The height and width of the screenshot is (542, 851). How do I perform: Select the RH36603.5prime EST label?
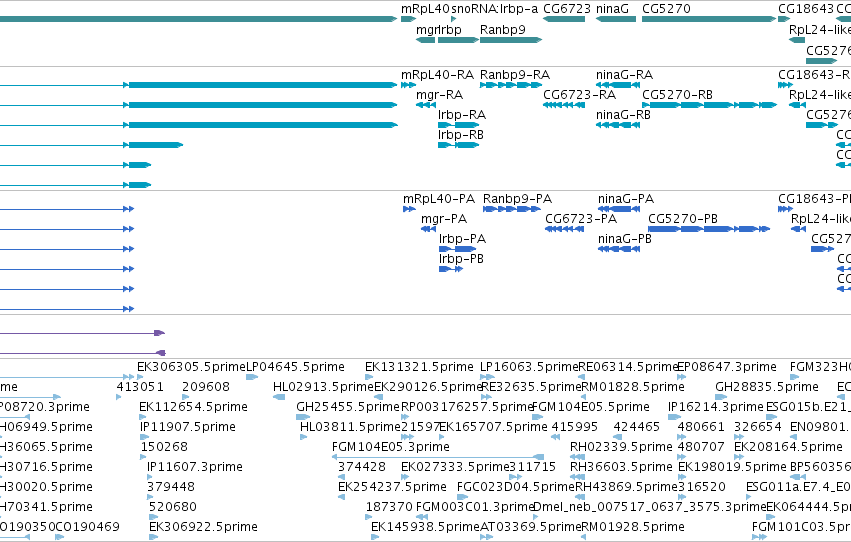[621, 467]
